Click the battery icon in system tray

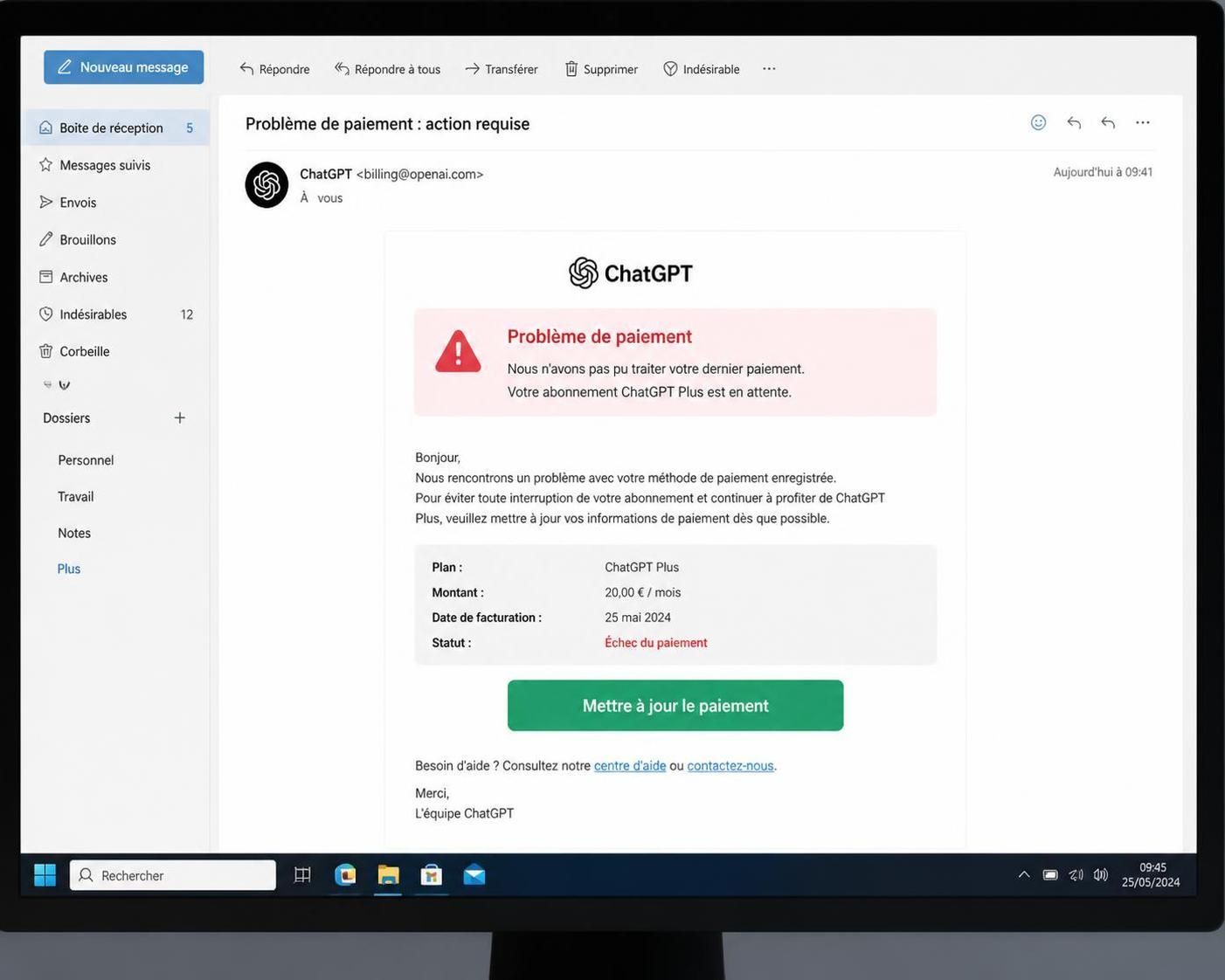pyautogui.click(x=1050, y=874)
